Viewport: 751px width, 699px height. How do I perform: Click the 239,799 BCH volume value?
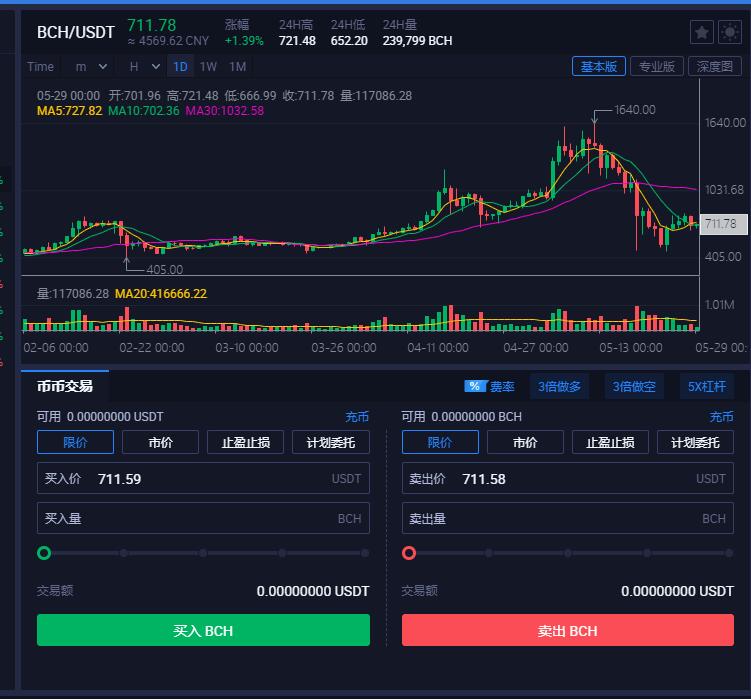point(417,41)
